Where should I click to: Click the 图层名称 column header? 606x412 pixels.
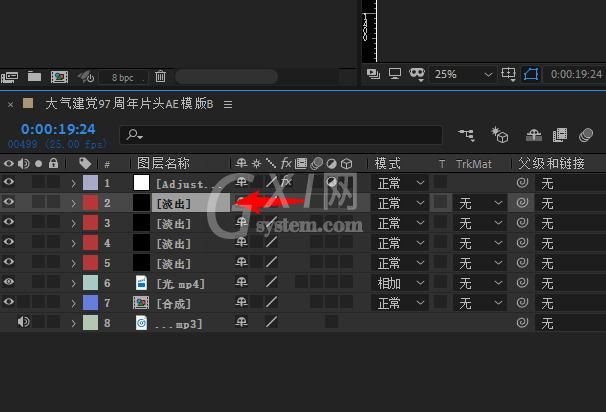(x=163, y=163)
